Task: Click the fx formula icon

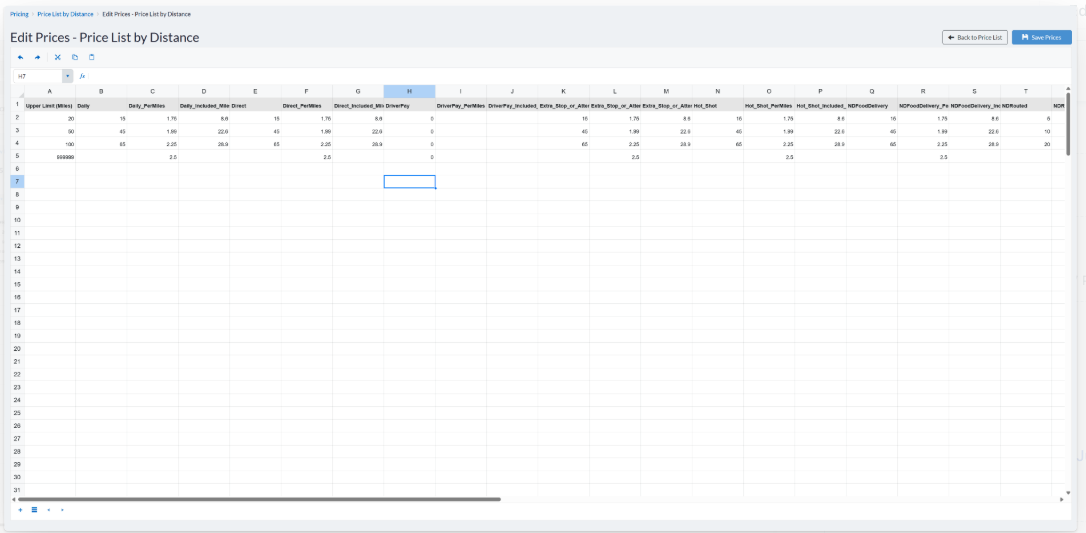Action: (x=82, y=76)
